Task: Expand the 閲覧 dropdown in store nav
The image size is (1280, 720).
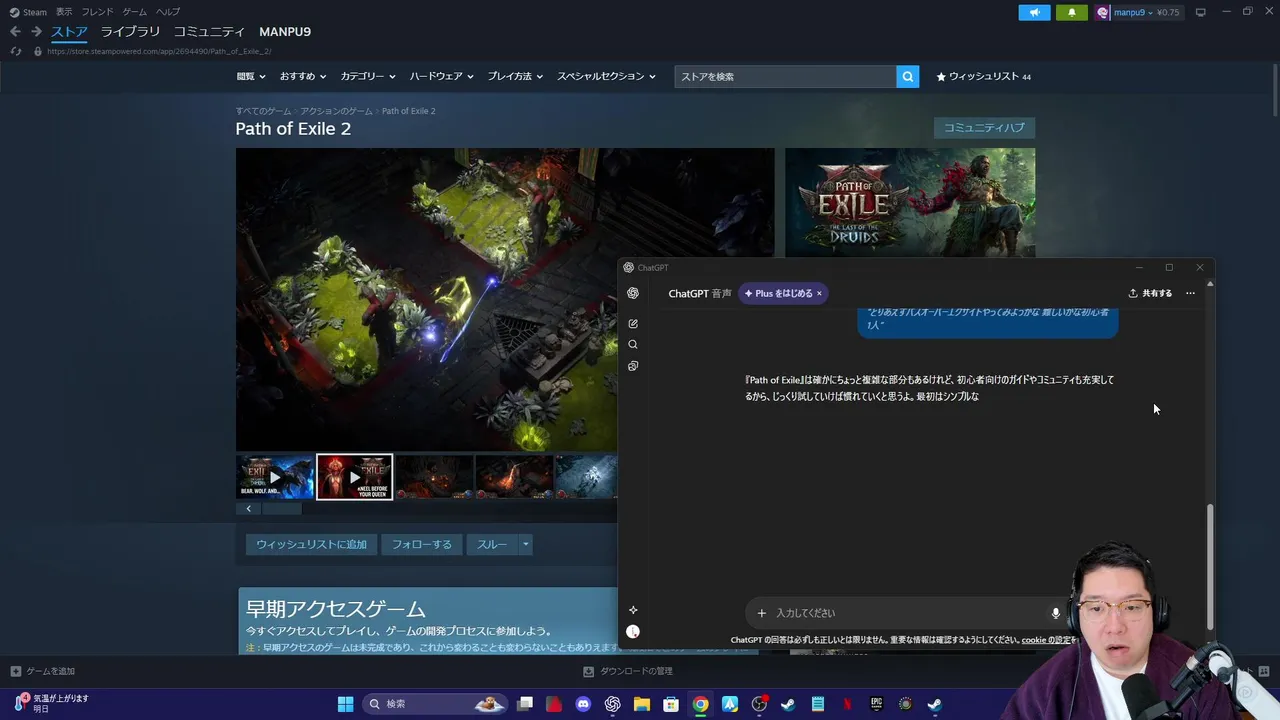Action: pyautogui.click(x=251, y=76)
